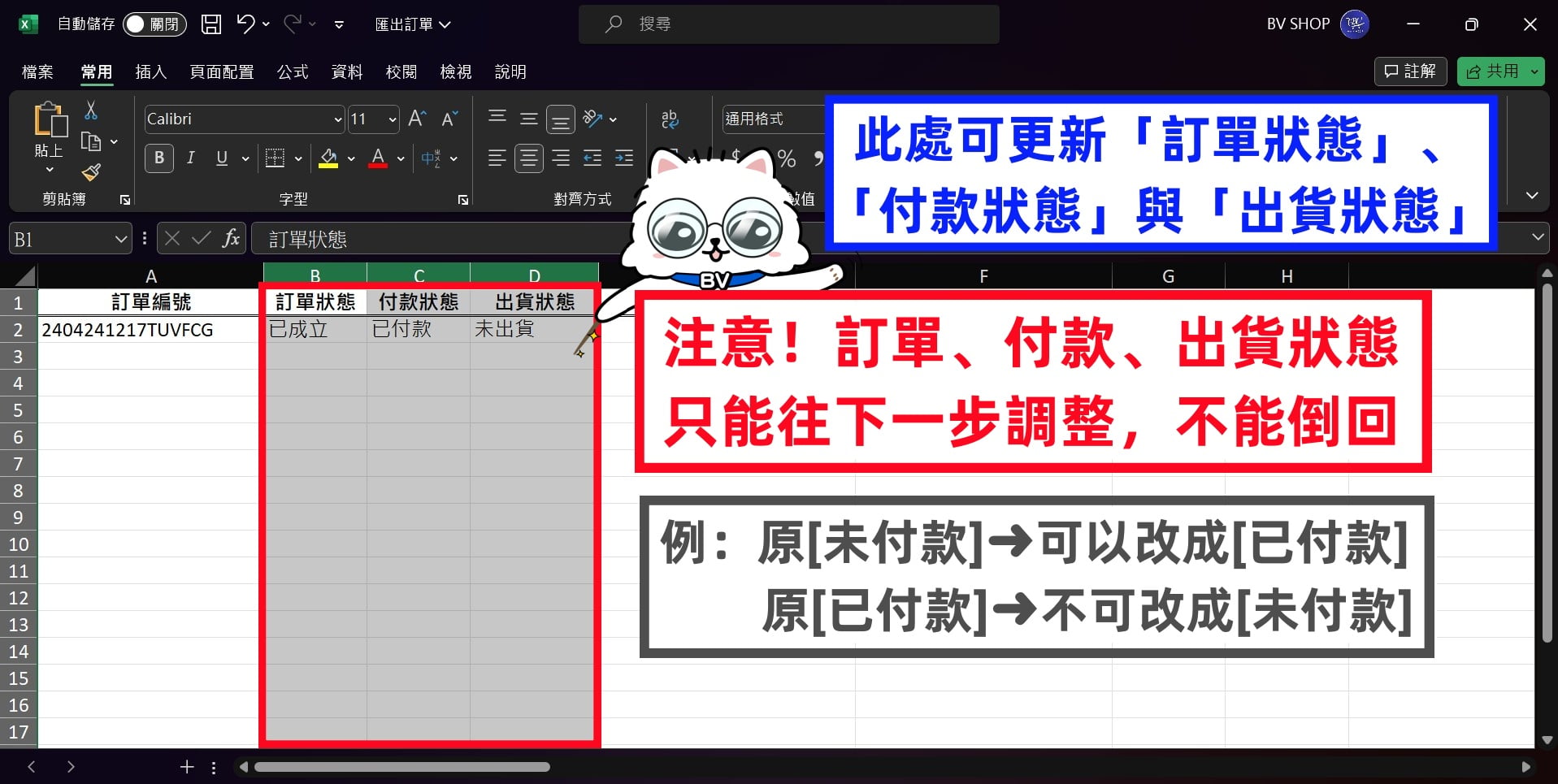Open font color dropdown arrow

click(401, 159)
